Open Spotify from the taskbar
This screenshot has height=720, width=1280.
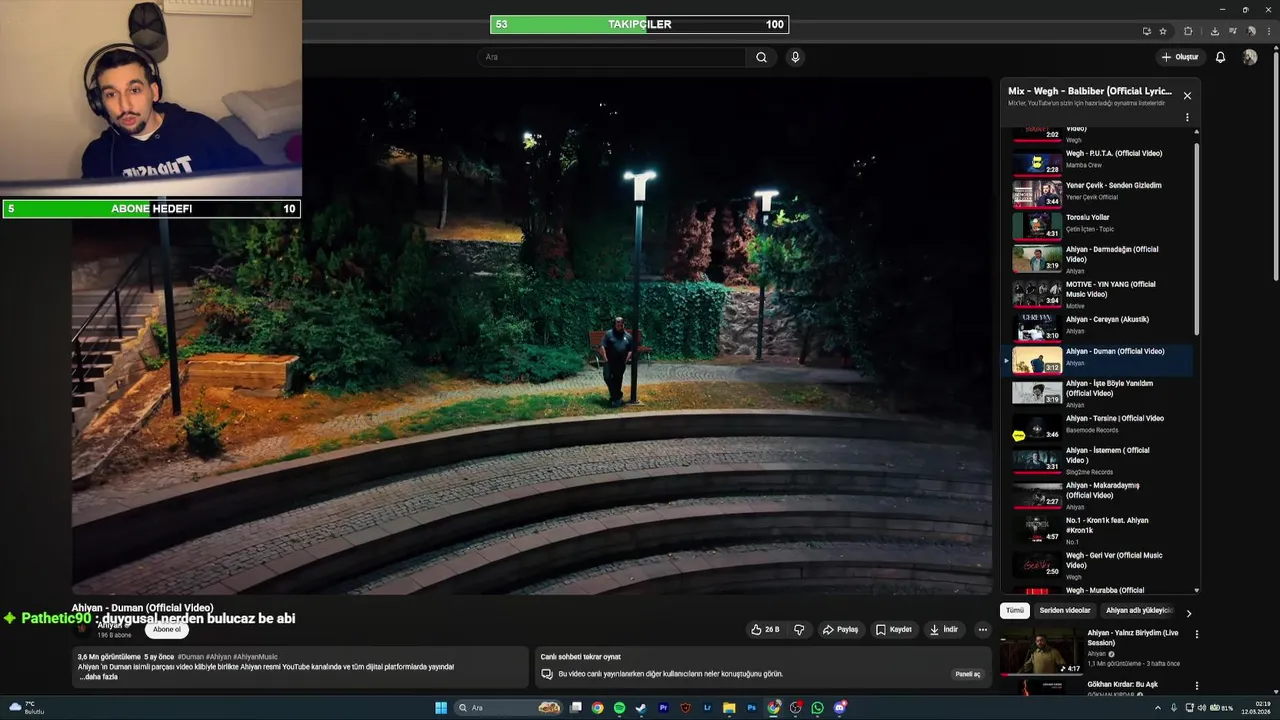click(x=619, y=708)
